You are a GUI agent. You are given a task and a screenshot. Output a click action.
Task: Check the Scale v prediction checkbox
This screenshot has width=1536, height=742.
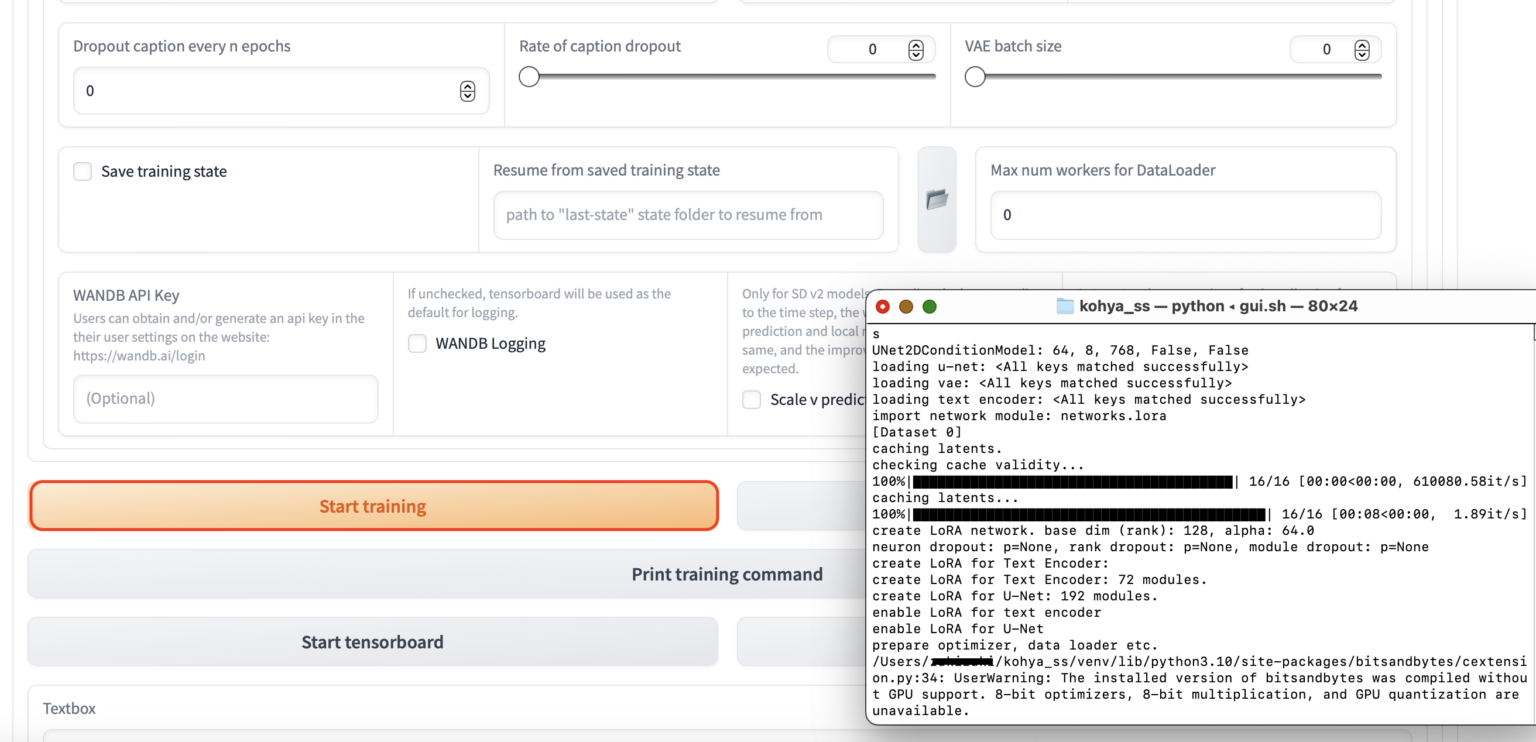(751, 400)
